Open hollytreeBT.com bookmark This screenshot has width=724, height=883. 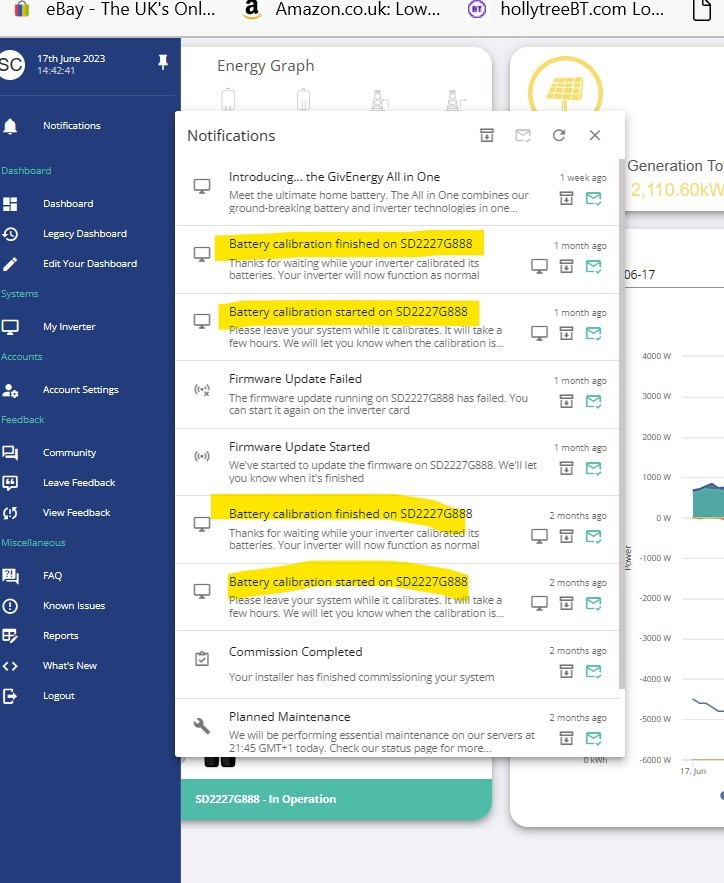tap(566, 10)
